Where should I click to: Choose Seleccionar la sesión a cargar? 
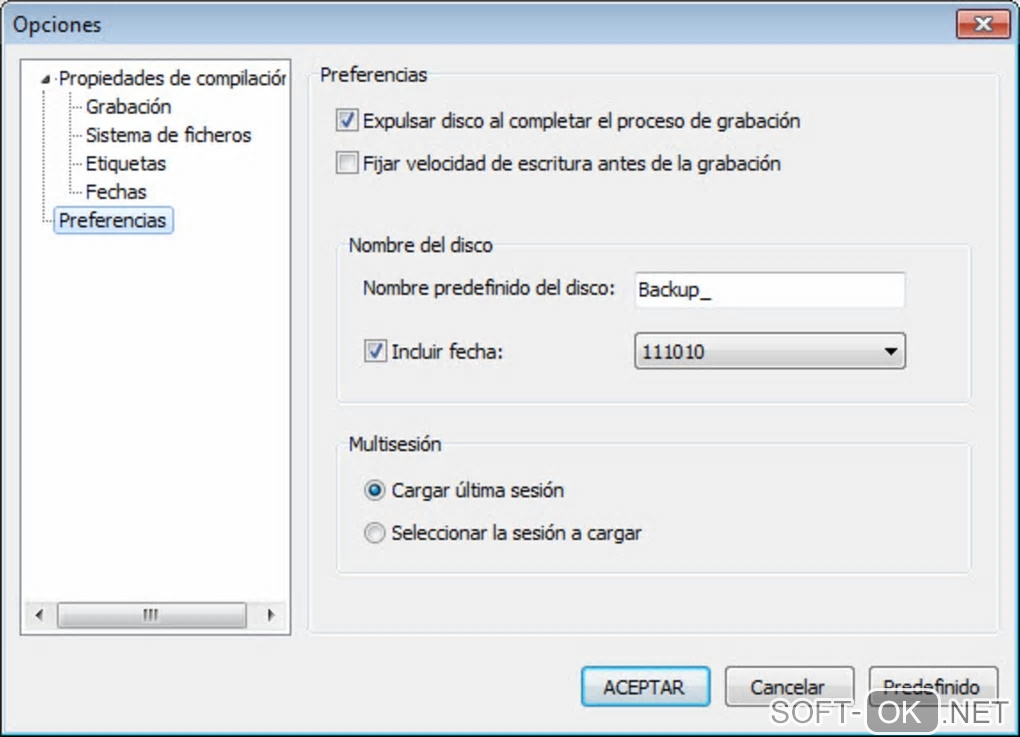(375, 534)
